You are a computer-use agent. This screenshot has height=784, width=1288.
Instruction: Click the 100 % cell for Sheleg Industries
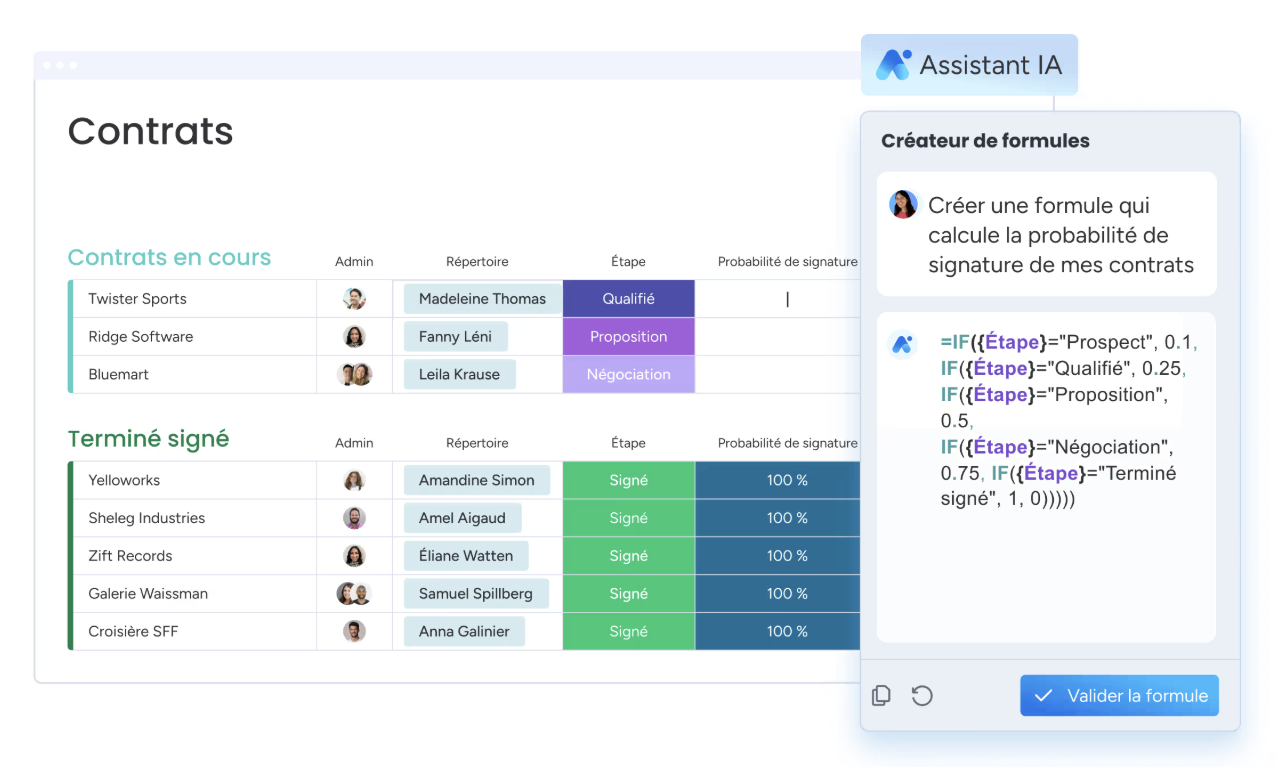778,518
